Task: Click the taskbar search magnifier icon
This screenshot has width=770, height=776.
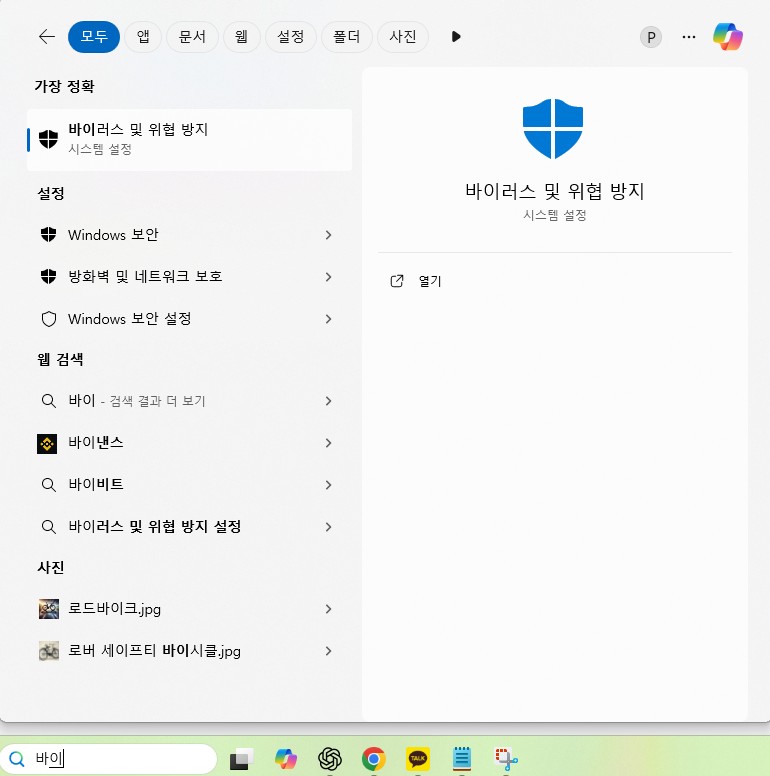Action: coord(17,759)
